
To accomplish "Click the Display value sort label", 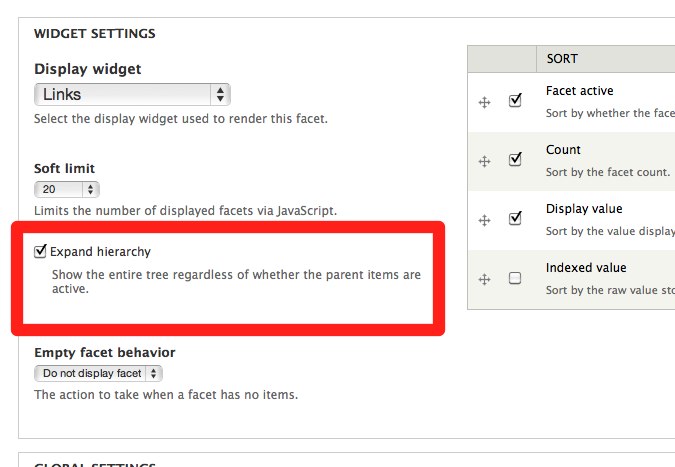I will (584, 209).
